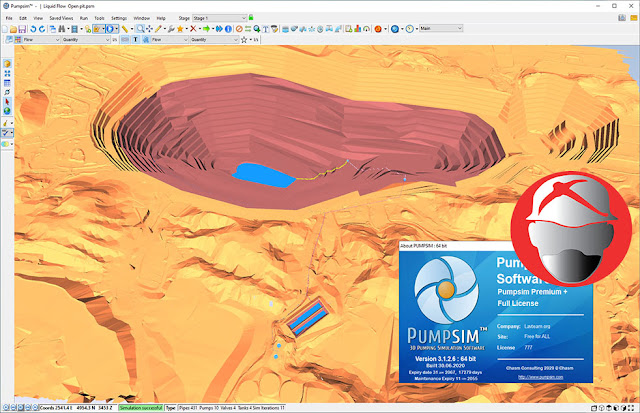Open the Tools menu
This screenshot has height=413, width=640.
tap(99, 18)
